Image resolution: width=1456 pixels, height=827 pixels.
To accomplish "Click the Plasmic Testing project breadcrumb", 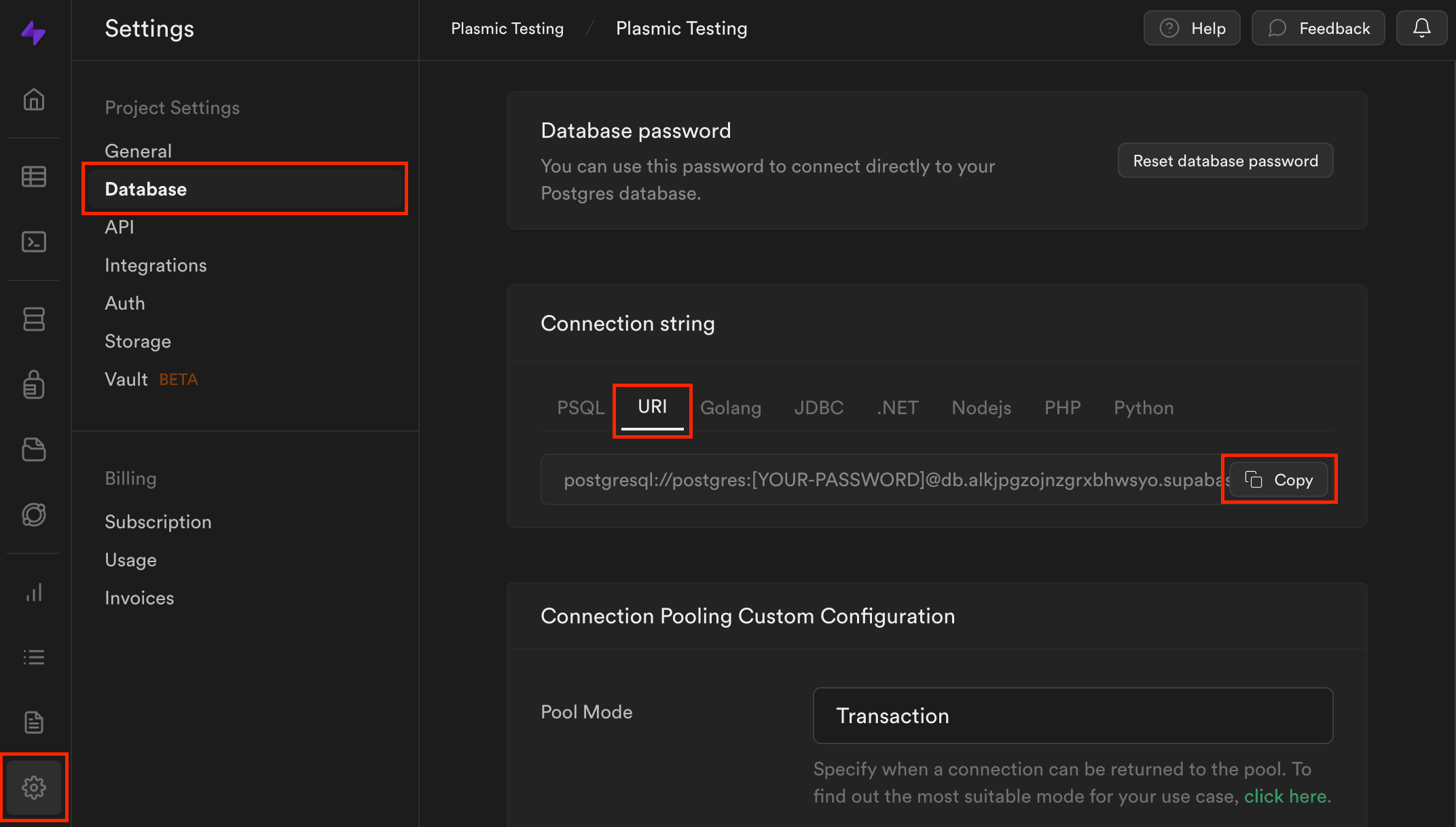I will [681, 29].
